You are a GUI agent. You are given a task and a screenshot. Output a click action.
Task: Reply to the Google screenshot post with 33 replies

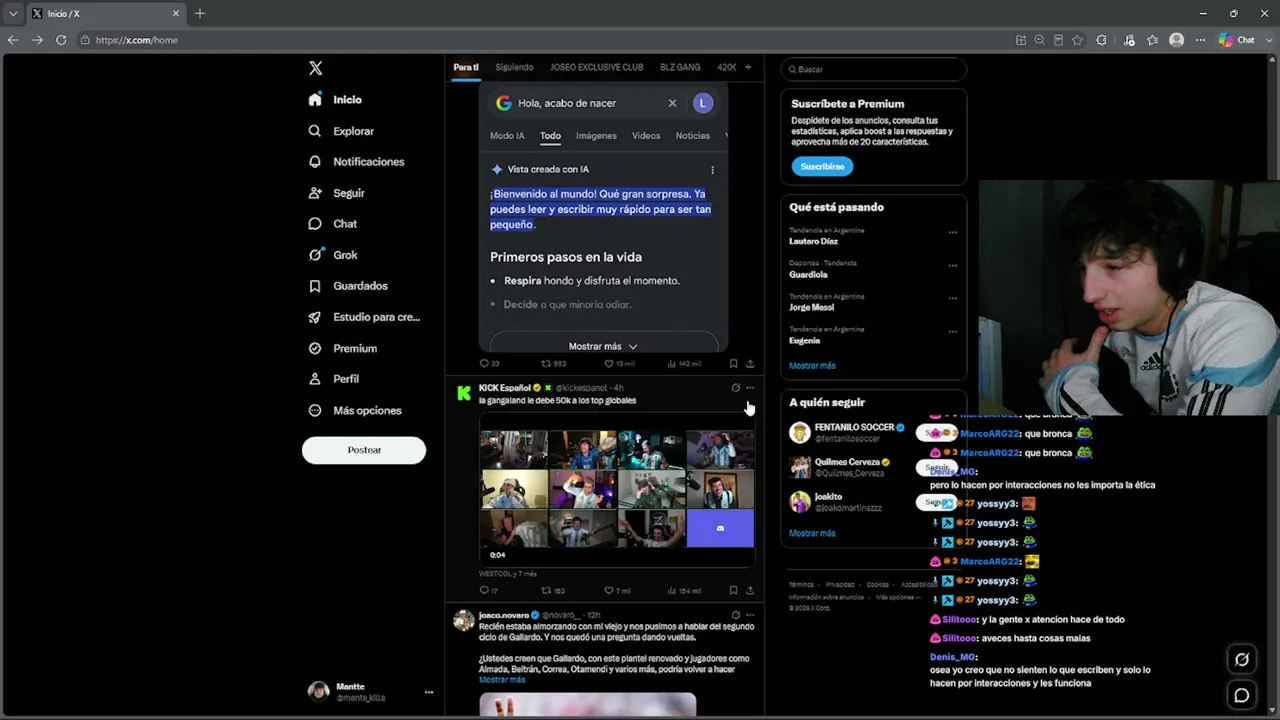[x=489, y=364]
